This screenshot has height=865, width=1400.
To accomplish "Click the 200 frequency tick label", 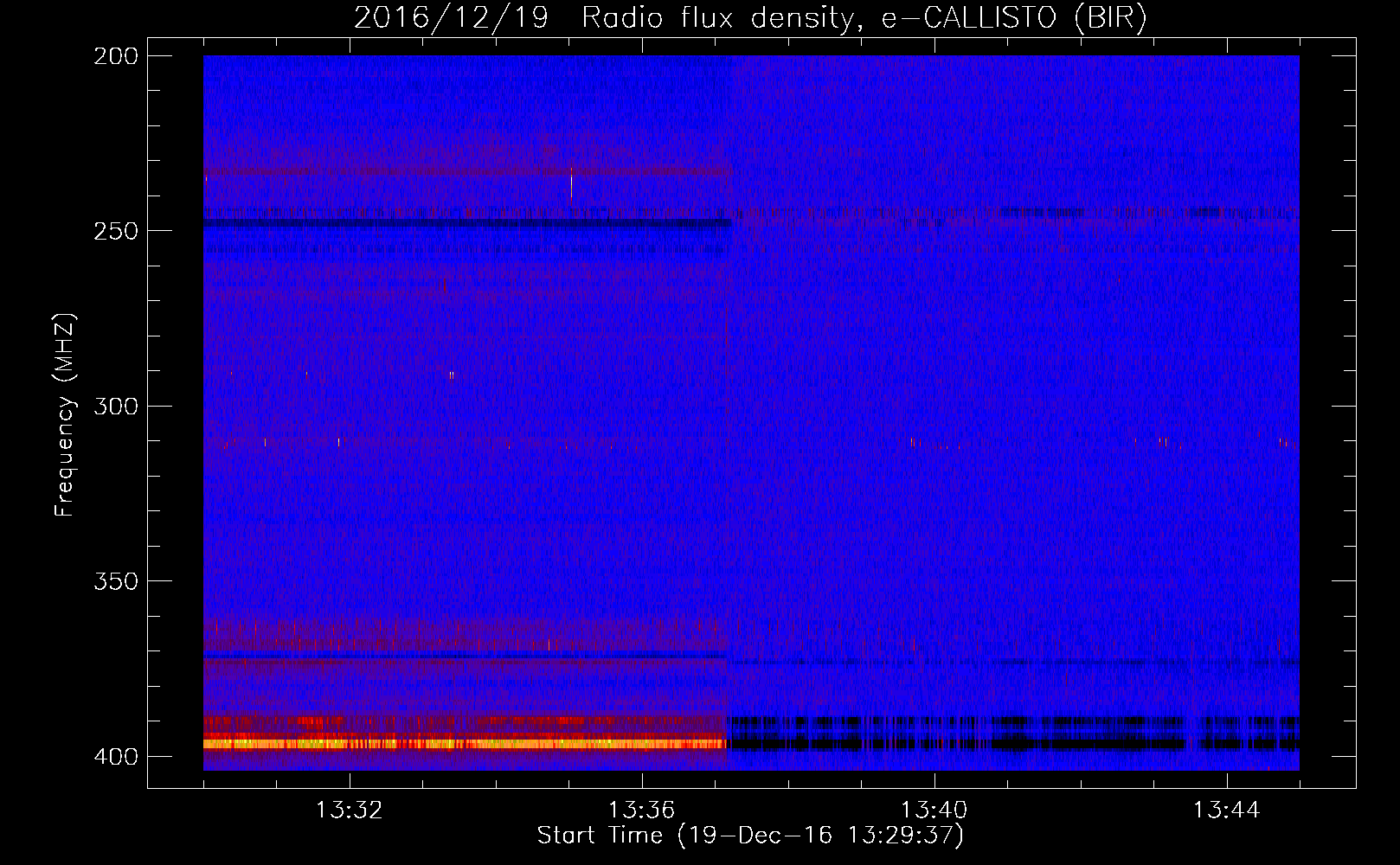I will coord(116,56).
